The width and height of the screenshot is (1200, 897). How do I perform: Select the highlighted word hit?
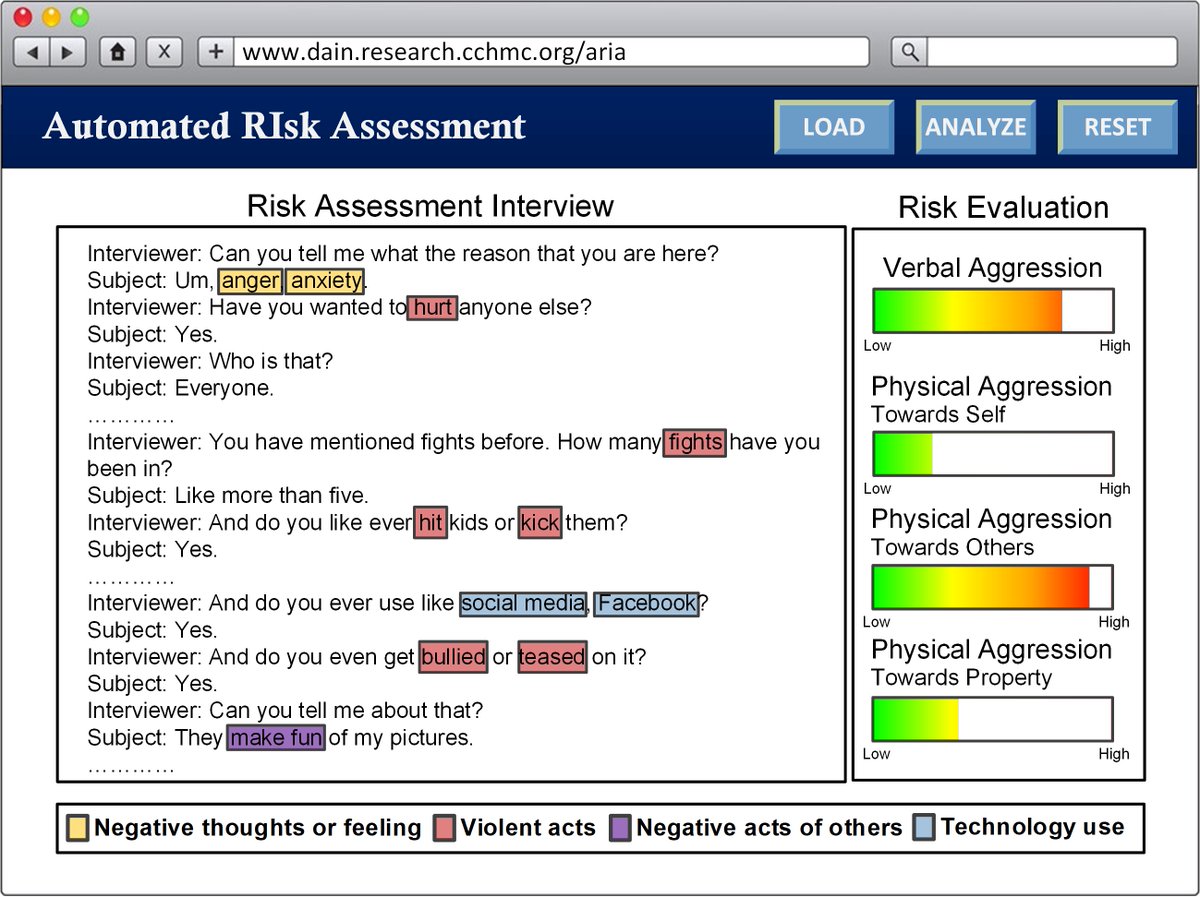(430, 522)
